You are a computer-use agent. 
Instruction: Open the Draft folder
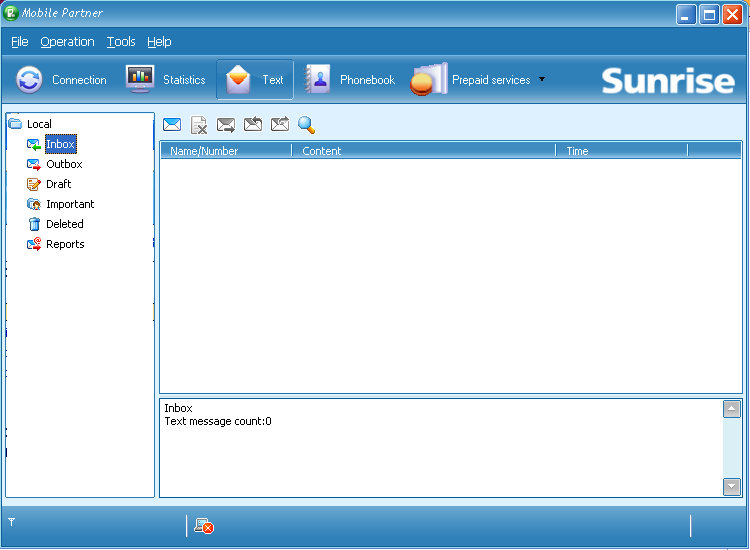point(58,184)
